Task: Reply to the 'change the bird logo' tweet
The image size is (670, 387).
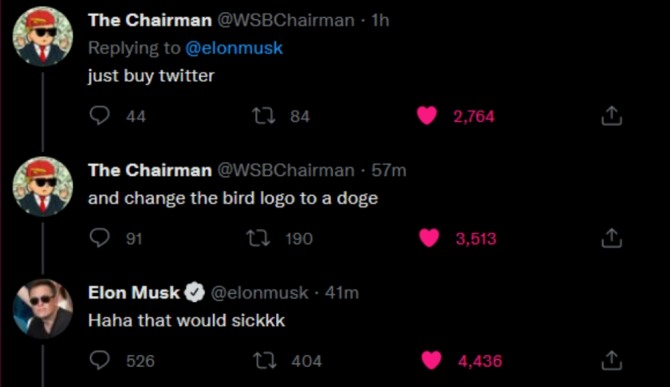Action: (x=100, y=238)
